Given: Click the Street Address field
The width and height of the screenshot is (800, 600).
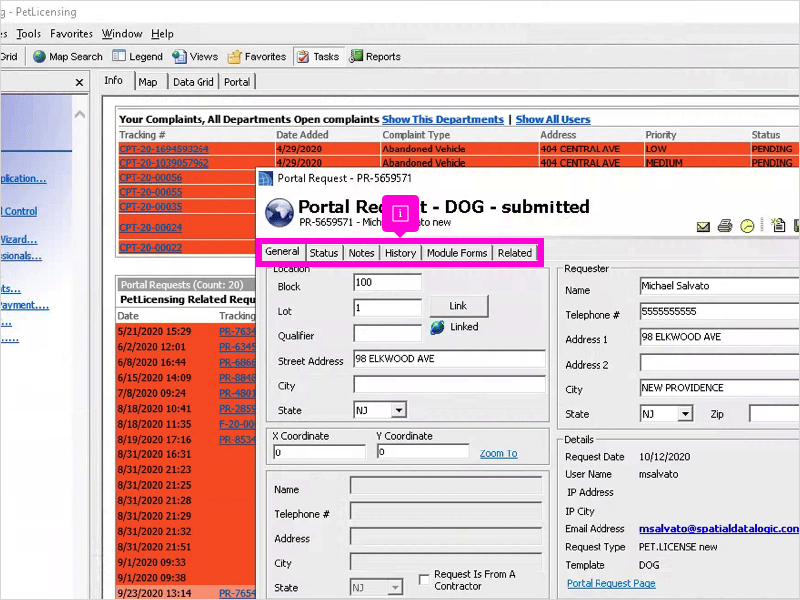Looking at the screenshot, I should click(449, 359).
